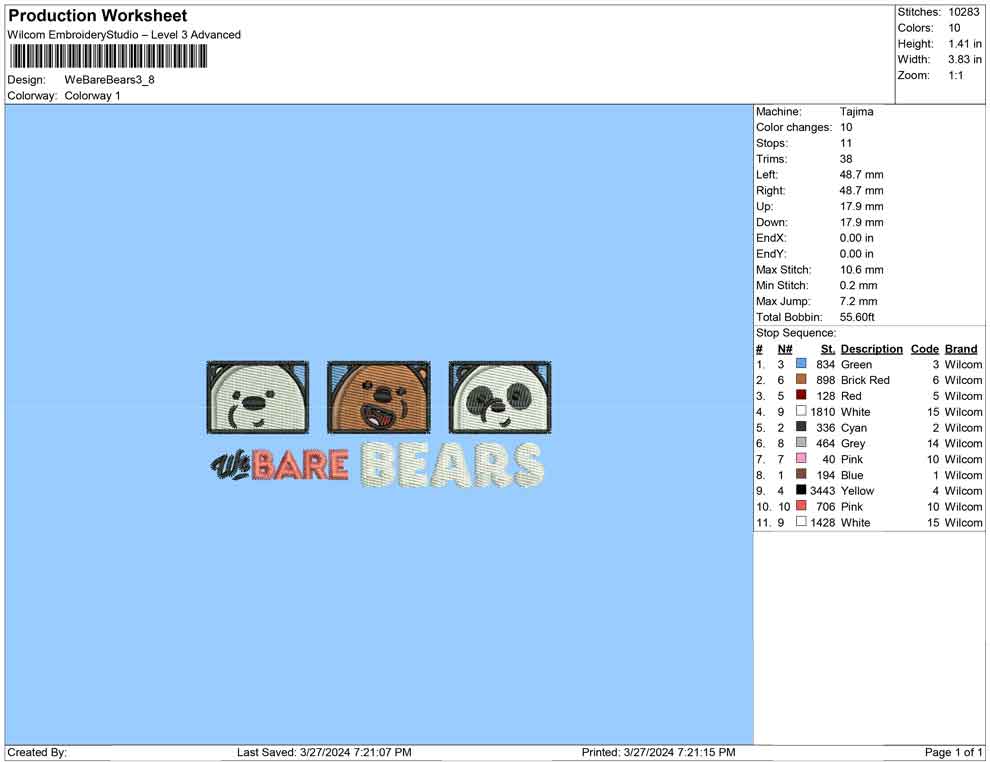Click the polar bear embroidery panel
Screen dimensions: 990x762
coord(258,397)
